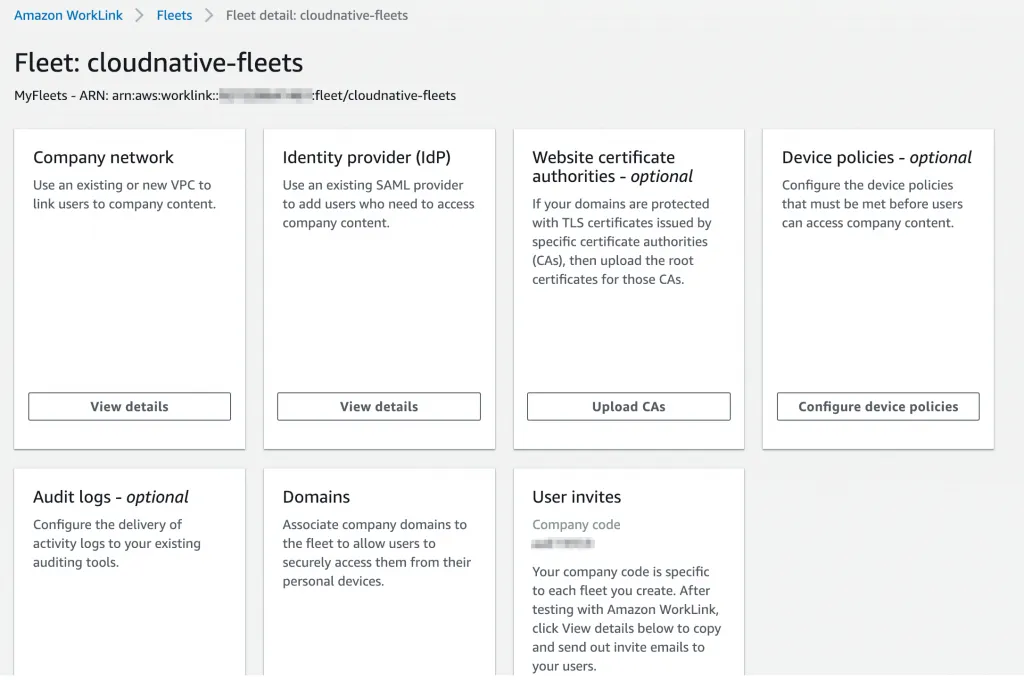This screenshot has height=680, width=1024.
Task: Click the Company code label
Action: [576, 525]
